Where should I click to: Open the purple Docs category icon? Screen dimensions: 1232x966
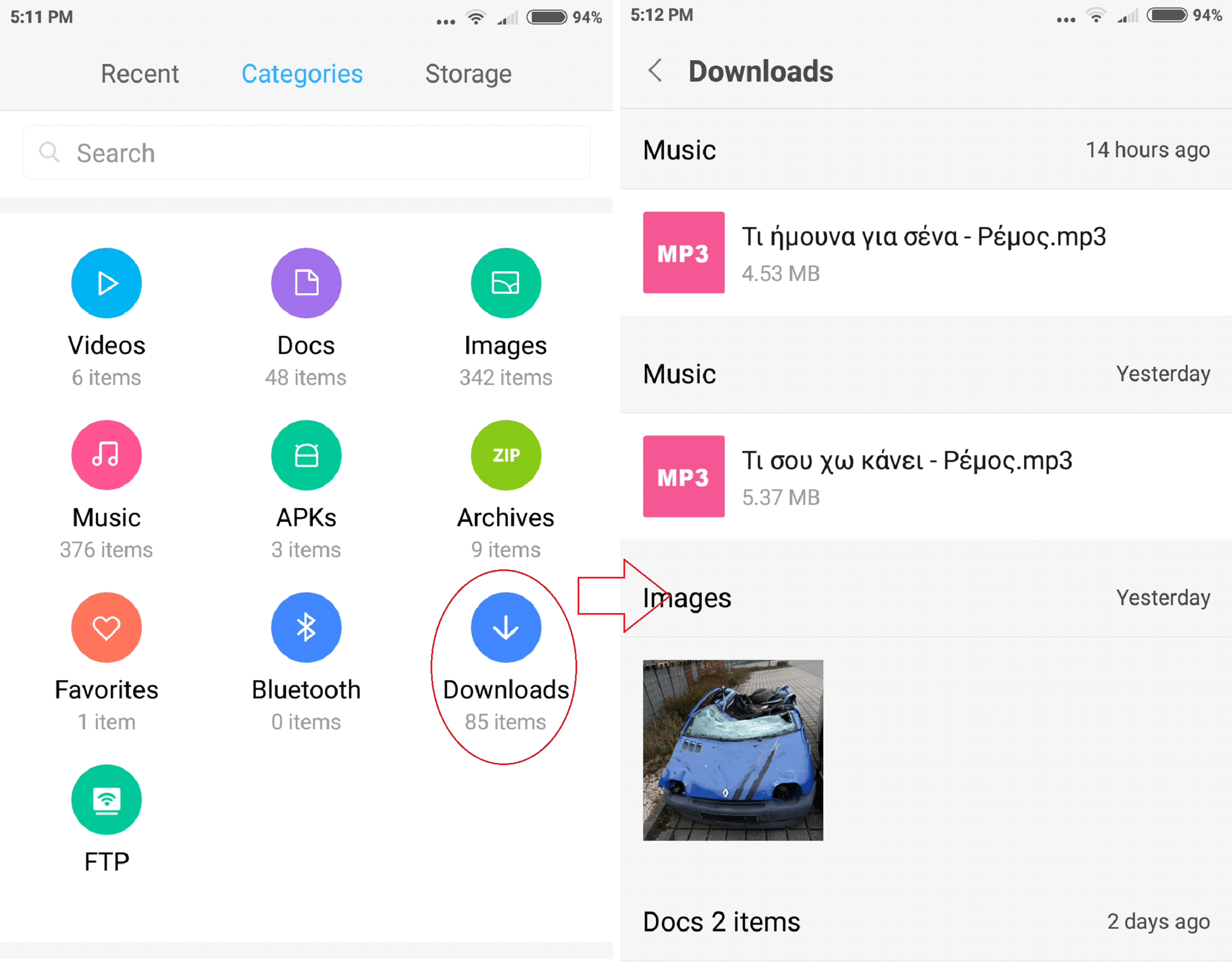306,283
